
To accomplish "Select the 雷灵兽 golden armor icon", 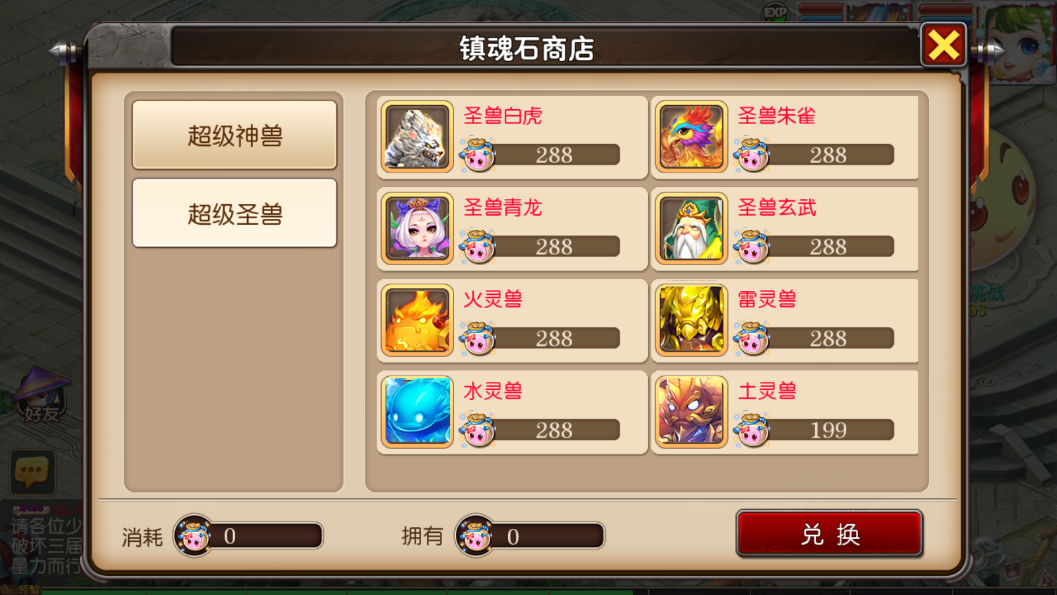I will (x=691, y=320).
